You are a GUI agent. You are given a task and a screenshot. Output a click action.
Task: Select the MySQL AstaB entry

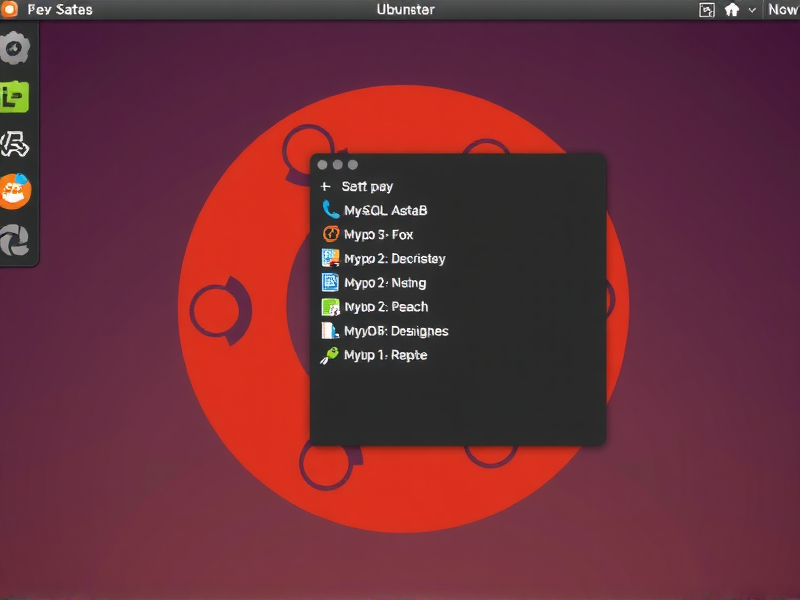tap(385, 210)
